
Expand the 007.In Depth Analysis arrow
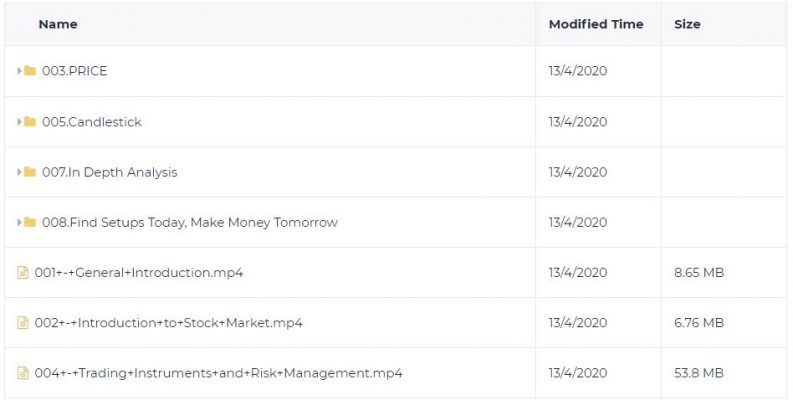click(x=19, y=172)
